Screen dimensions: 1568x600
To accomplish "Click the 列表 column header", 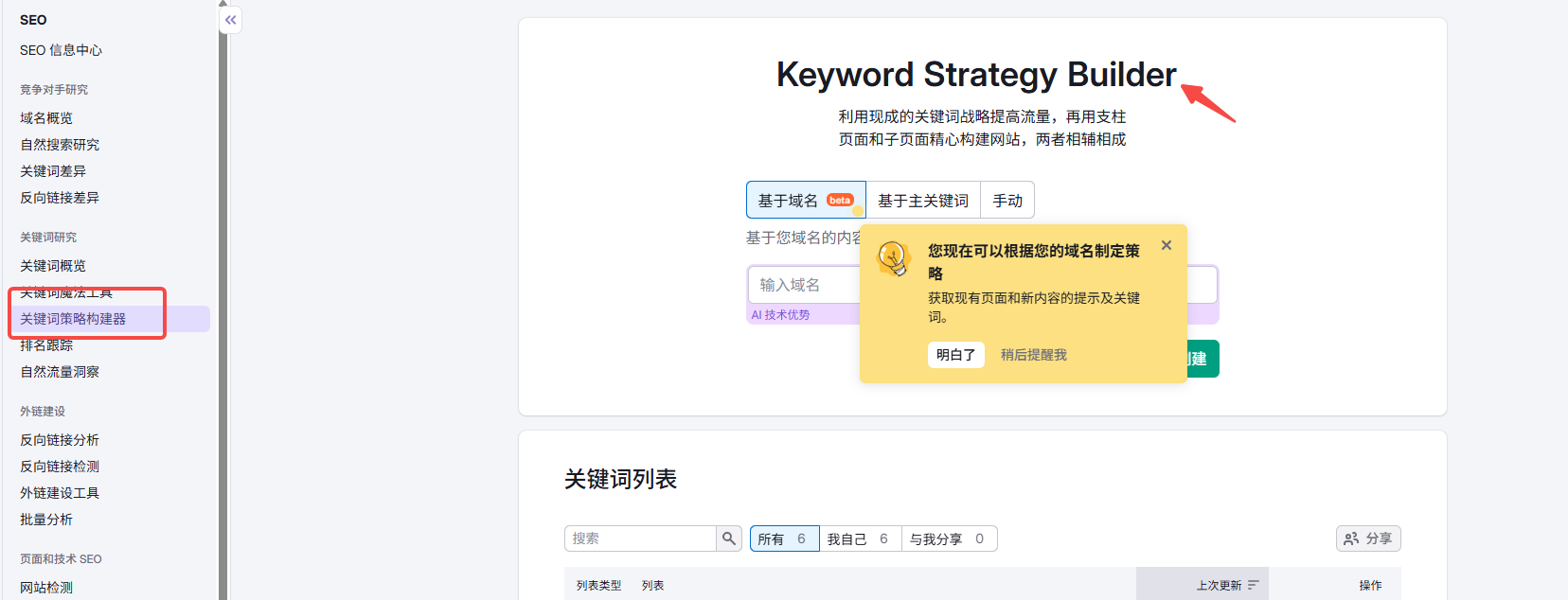I will [653, 586].
